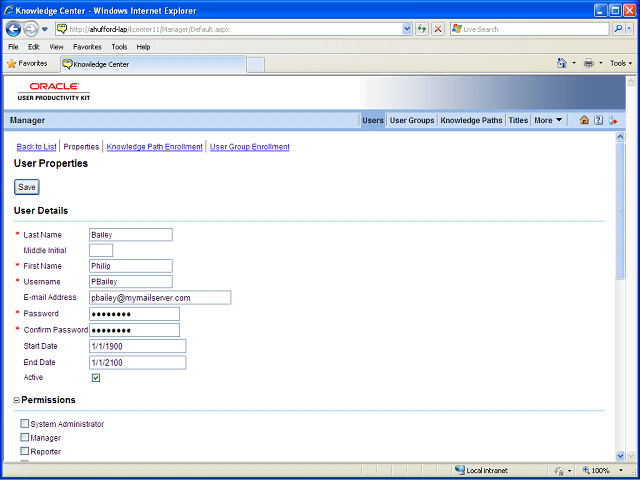640x480 pixels.
Task: Open the address bar history dropdown
Action: [x=407, y=29]
